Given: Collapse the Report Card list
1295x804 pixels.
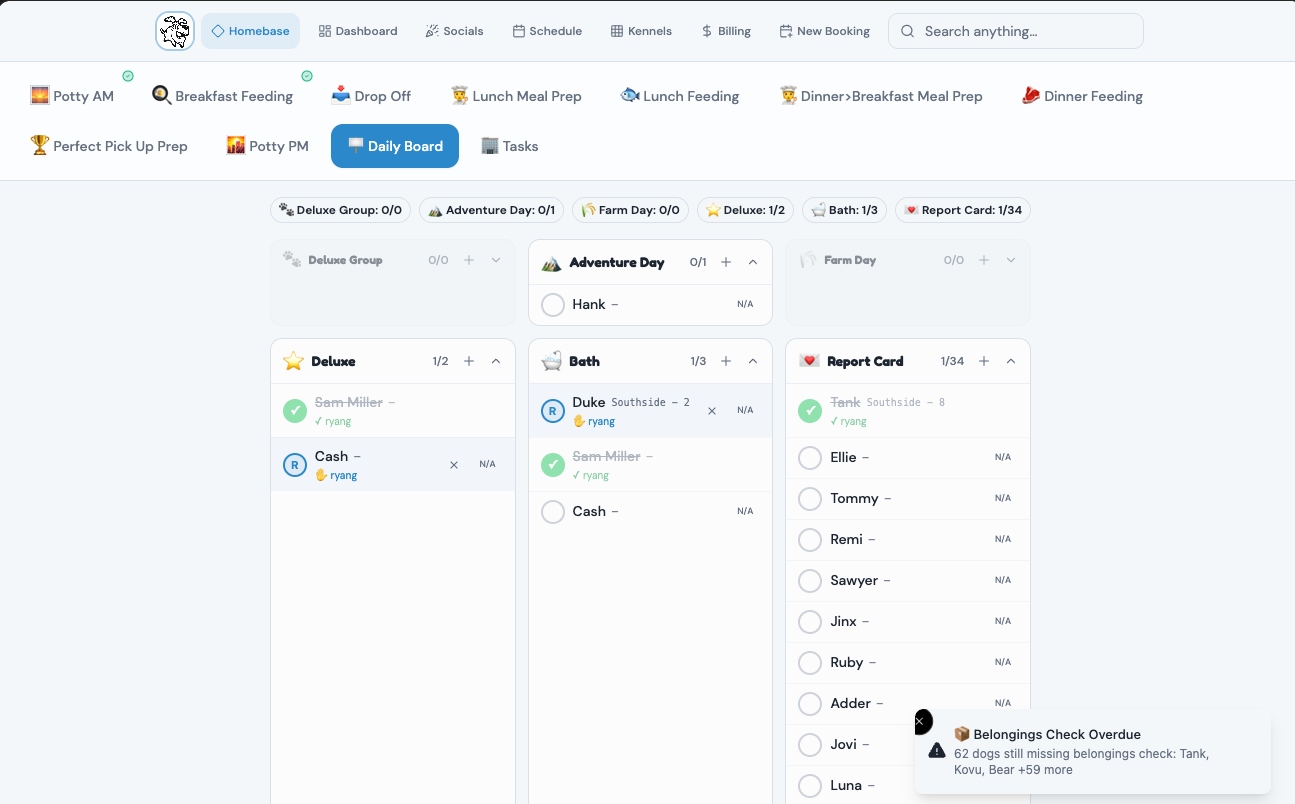Looking at the screenshot, I should pyautogui.click(x=1011, y=361).
